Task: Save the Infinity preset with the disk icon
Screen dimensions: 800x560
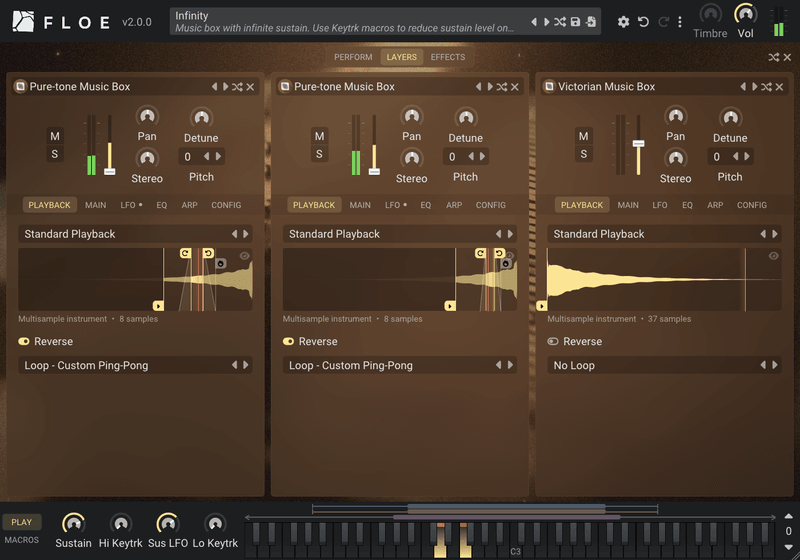Action: [575, 22]
